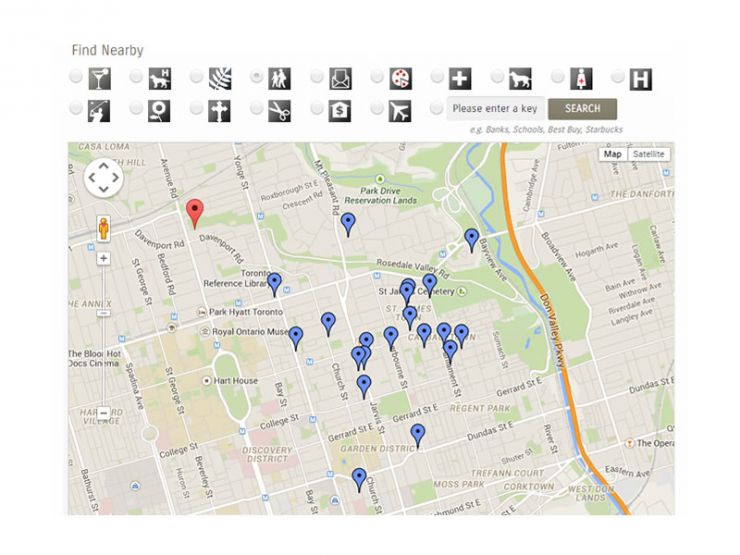Click the golf player icon
The height and width of the screenshot is (555, 740).
point(99,110)
